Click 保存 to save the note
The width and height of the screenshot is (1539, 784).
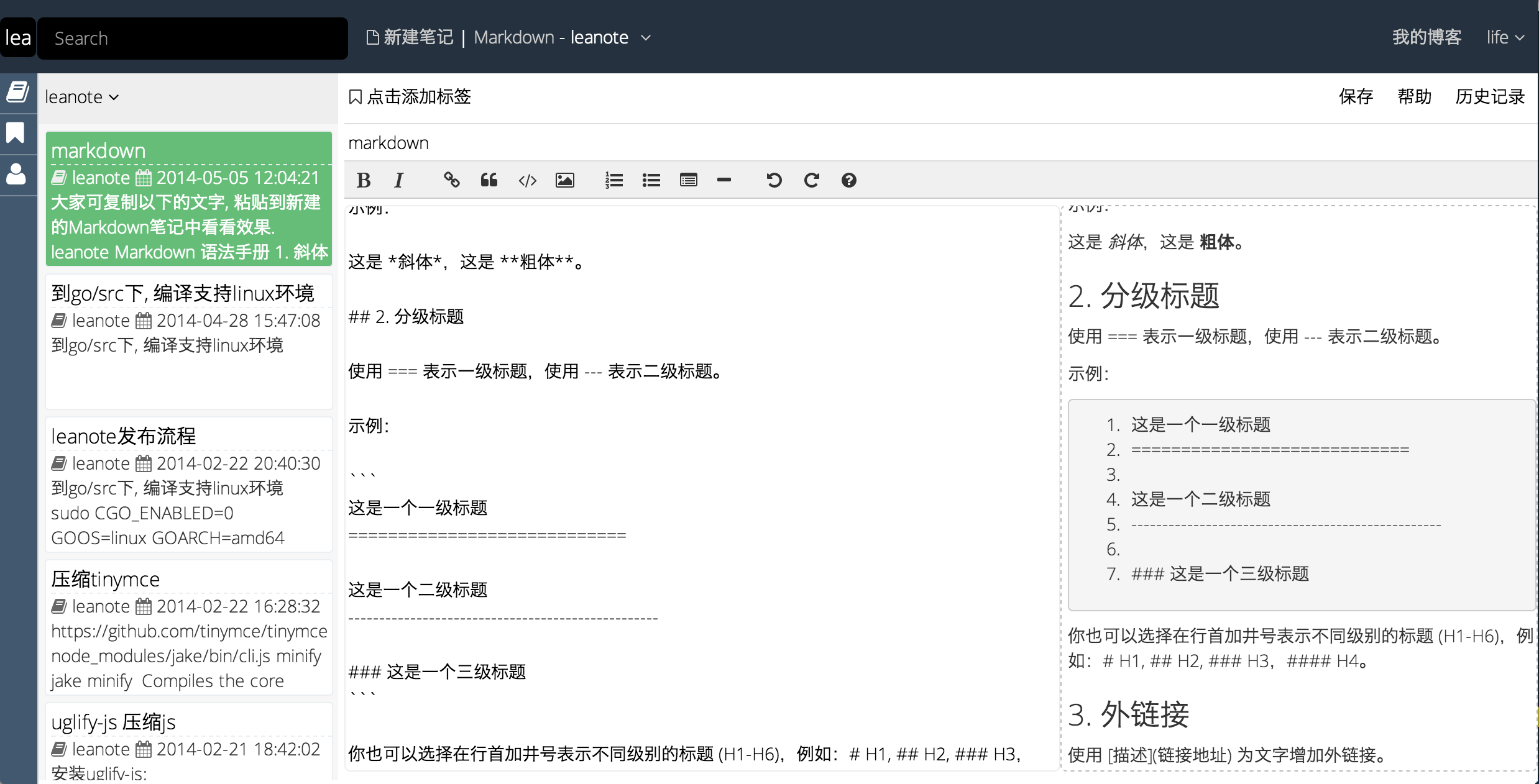1356,97
